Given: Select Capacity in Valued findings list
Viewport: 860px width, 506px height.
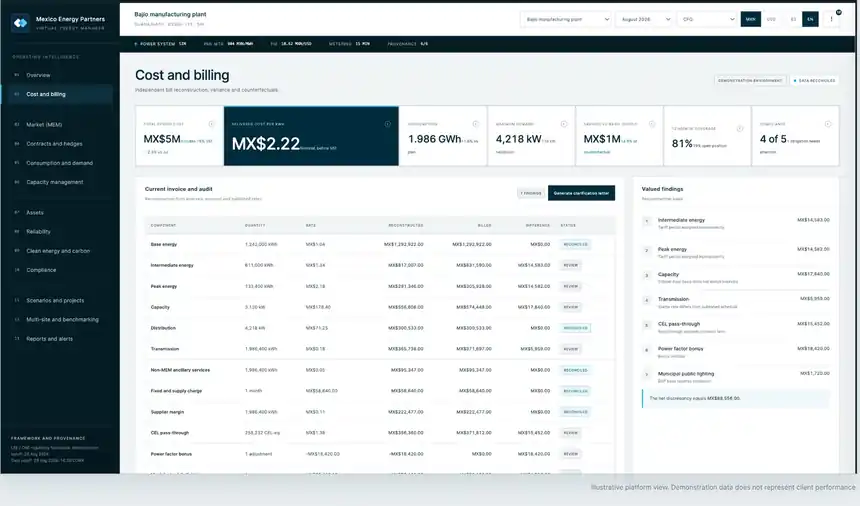Looking at the screenshot, I should (735, 277).
